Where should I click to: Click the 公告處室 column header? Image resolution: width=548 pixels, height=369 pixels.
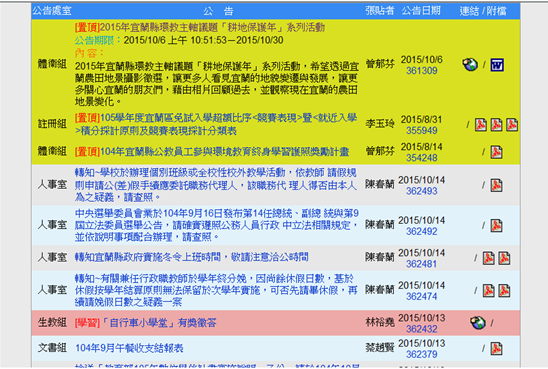(52, 11)
